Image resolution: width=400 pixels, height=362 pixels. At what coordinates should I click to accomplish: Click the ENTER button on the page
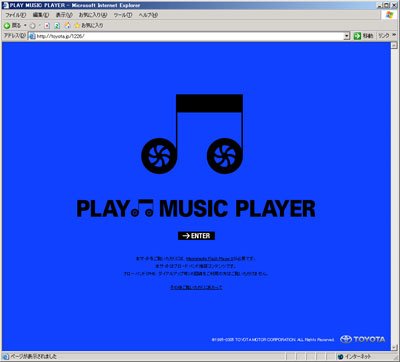tap(196, 236)
